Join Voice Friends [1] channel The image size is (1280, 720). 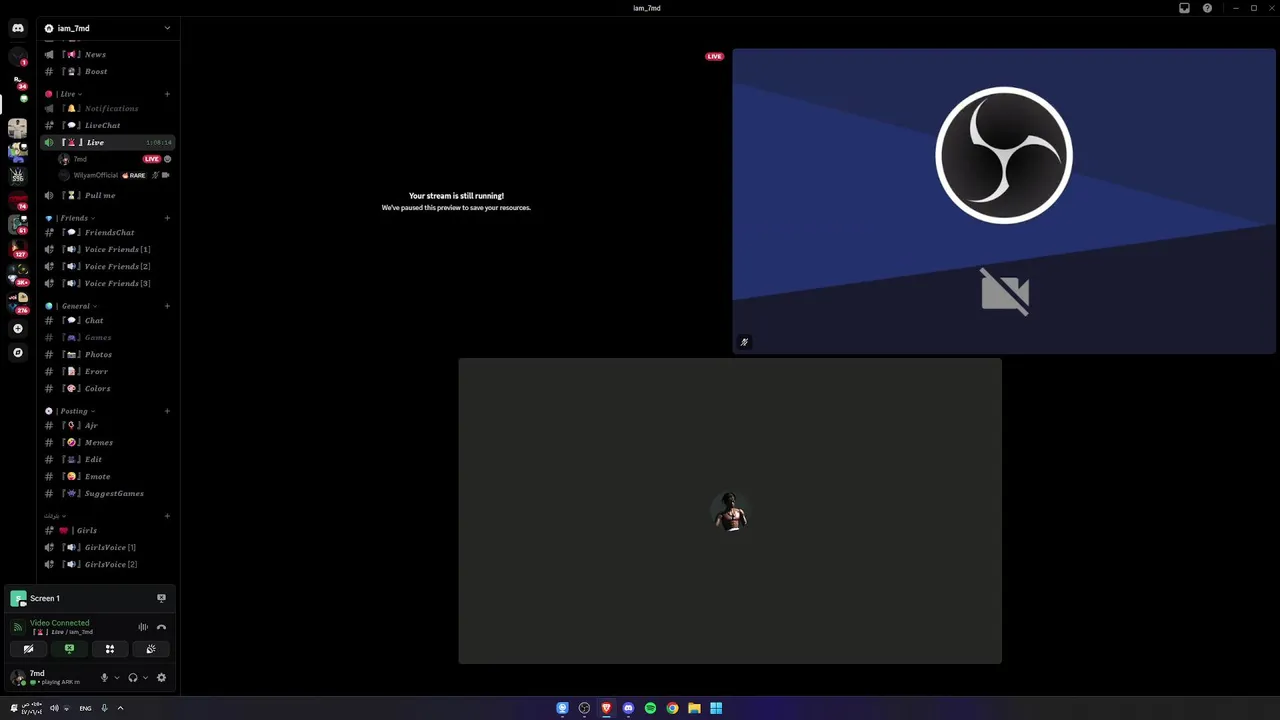[108, 250]
